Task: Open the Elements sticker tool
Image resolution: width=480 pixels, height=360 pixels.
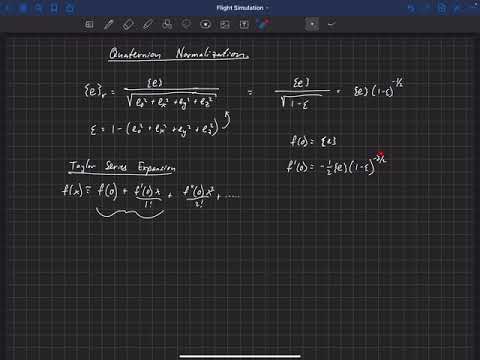Action: [x=206, y=24]
